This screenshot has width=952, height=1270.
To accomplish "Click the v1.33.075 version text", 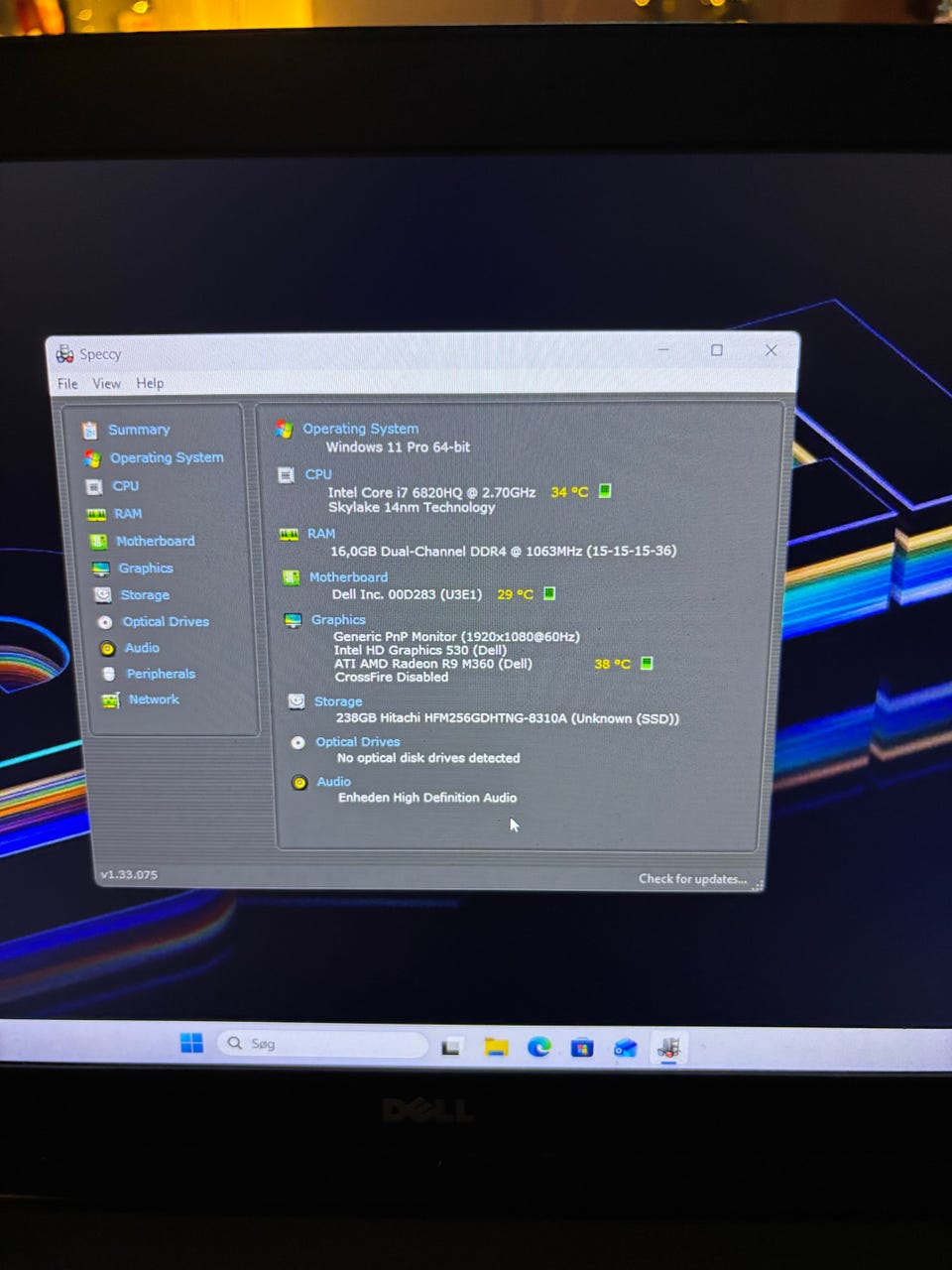I will (129, 875).
